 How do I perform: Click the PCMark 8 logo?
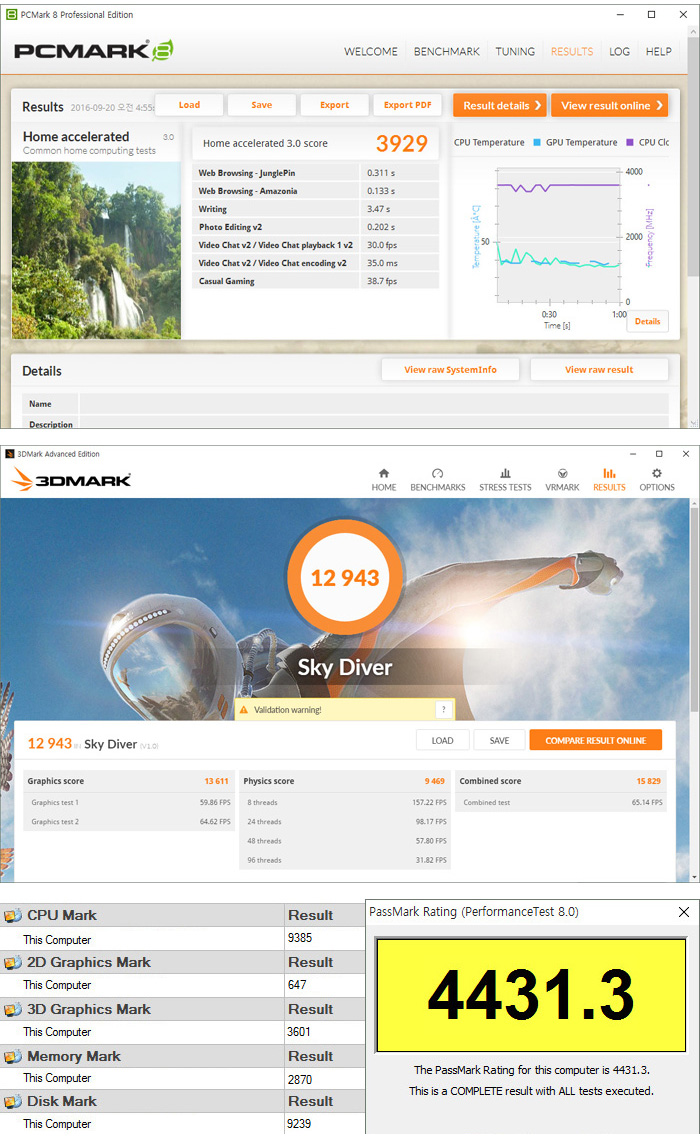[x=94, y=50]
